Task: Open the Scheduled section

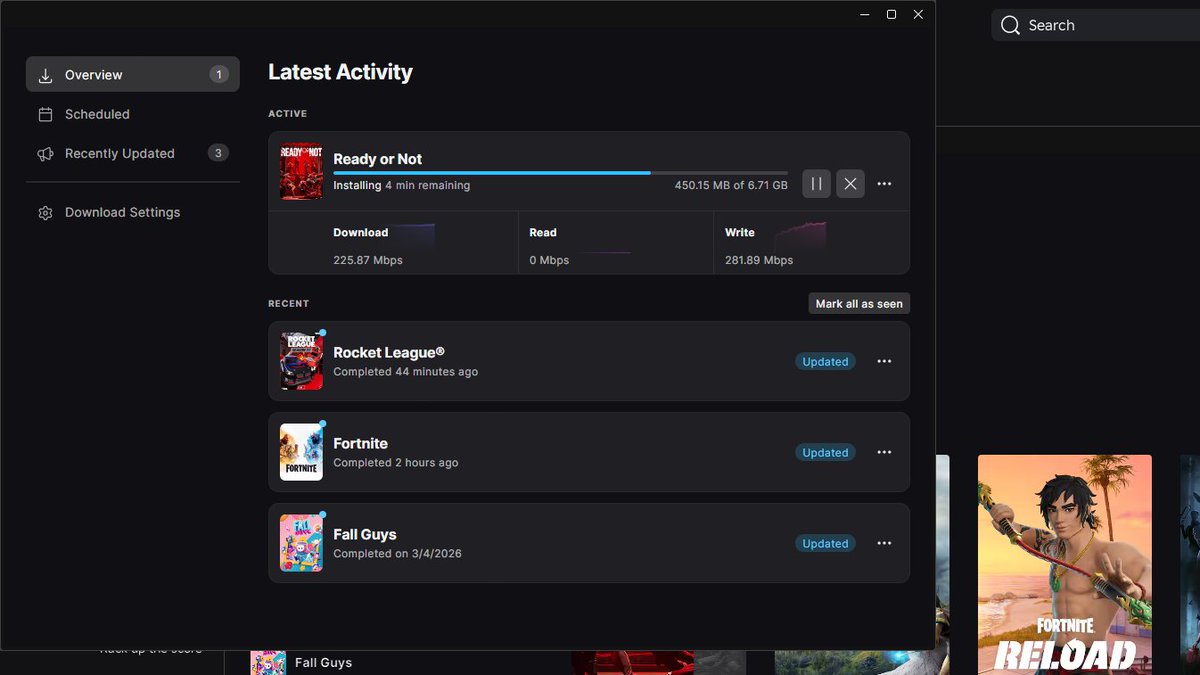Action: (133, 114)
